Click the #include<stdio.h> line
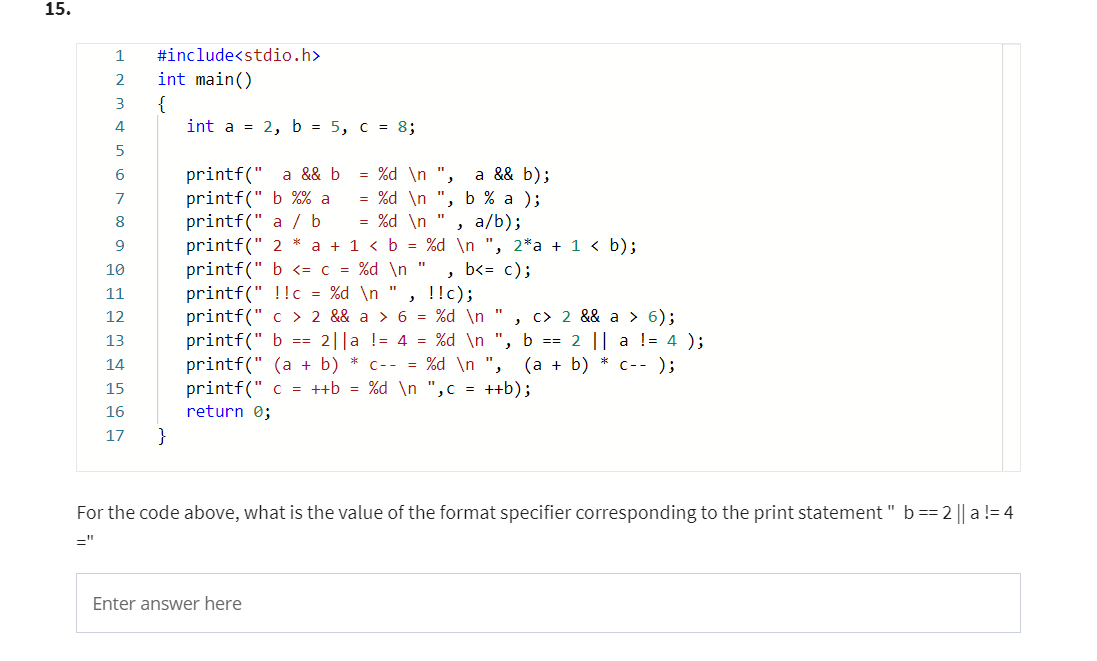The image size is (1097, 661). point(239,55)
